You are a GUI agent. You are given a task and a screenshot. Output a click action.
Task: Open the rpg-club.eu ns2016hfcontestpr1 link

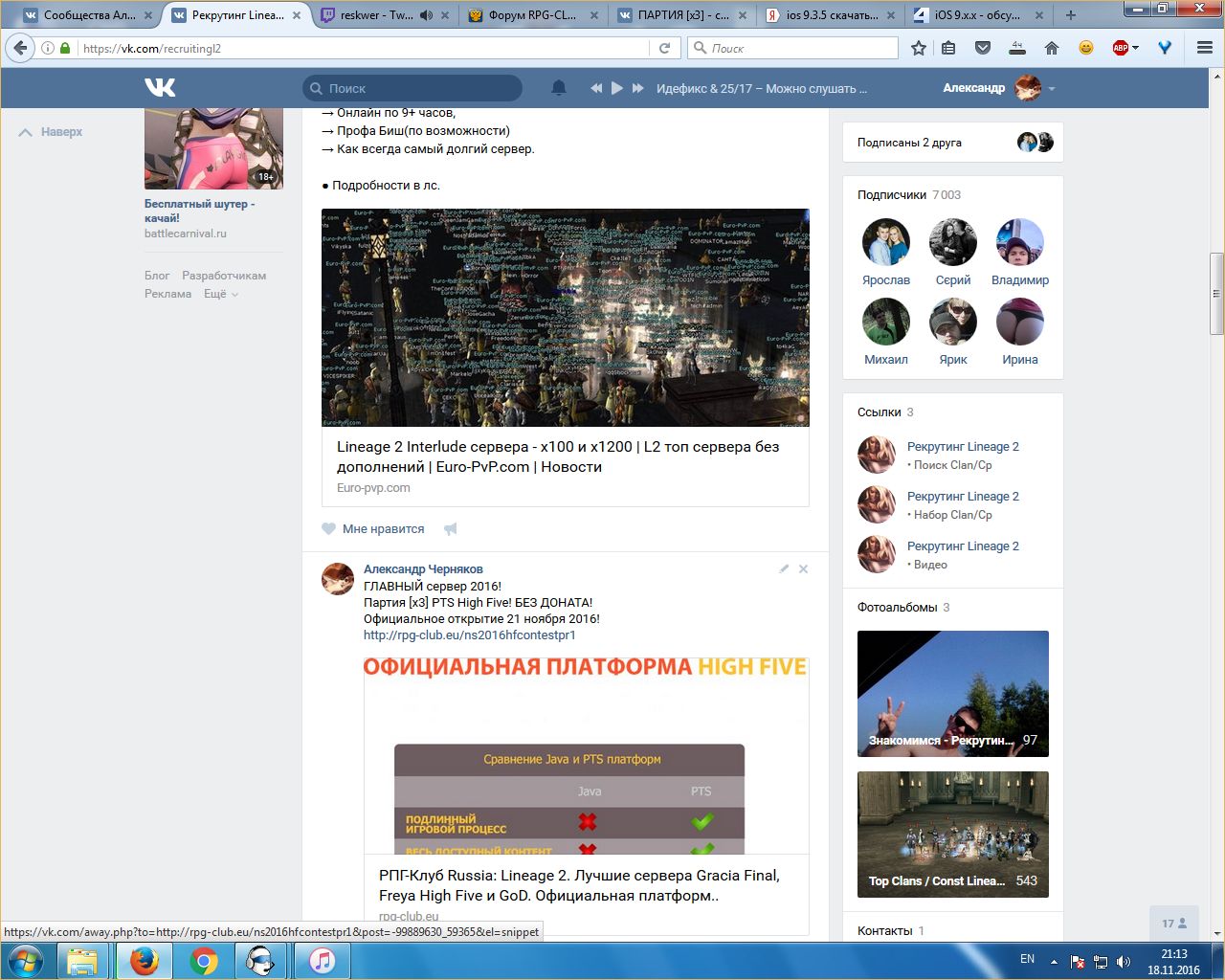tap(469, 635)
